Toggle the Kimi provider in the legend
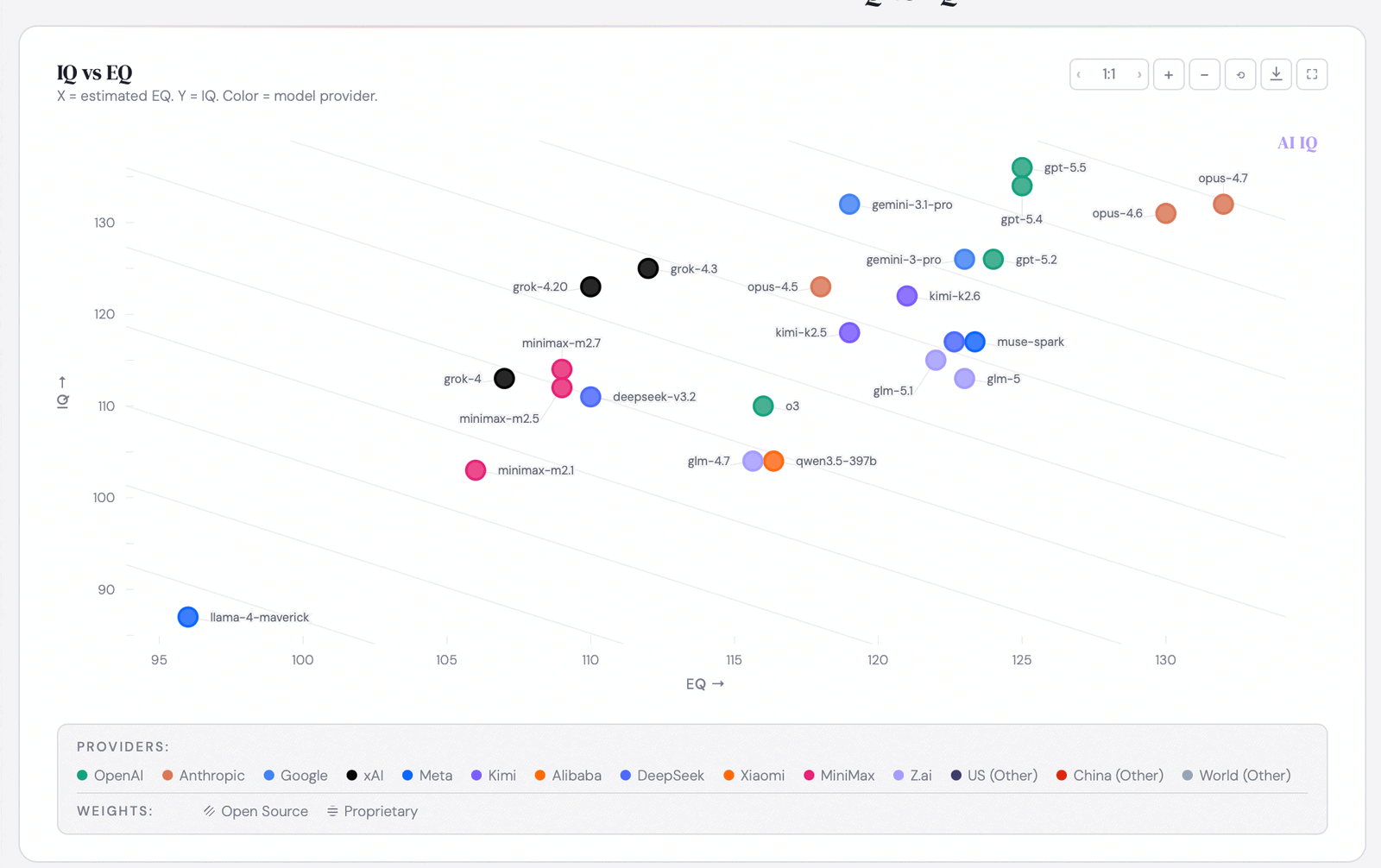The image size is (1381, 868). (x=494, y=776)
